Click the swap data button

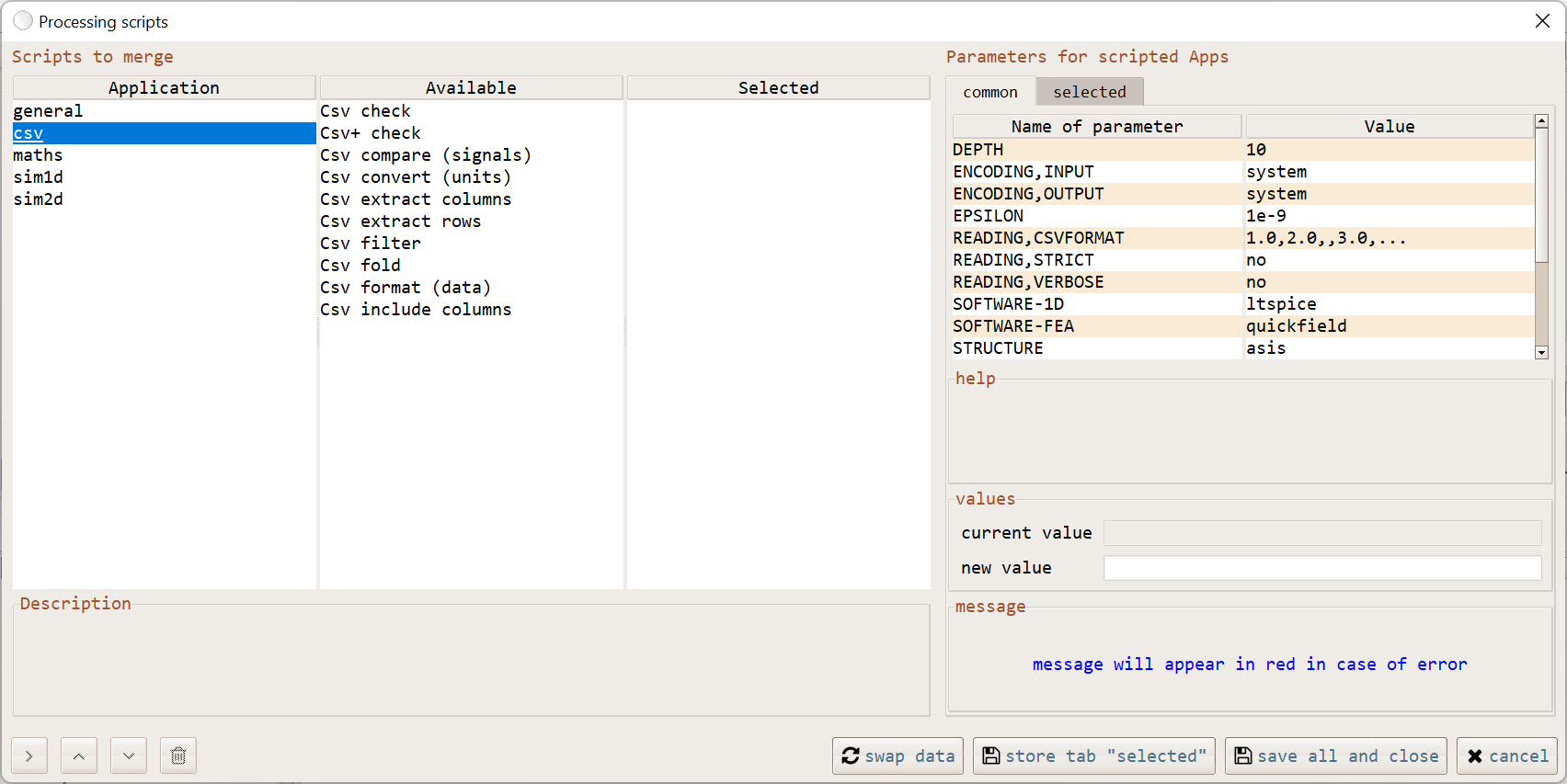898,756
